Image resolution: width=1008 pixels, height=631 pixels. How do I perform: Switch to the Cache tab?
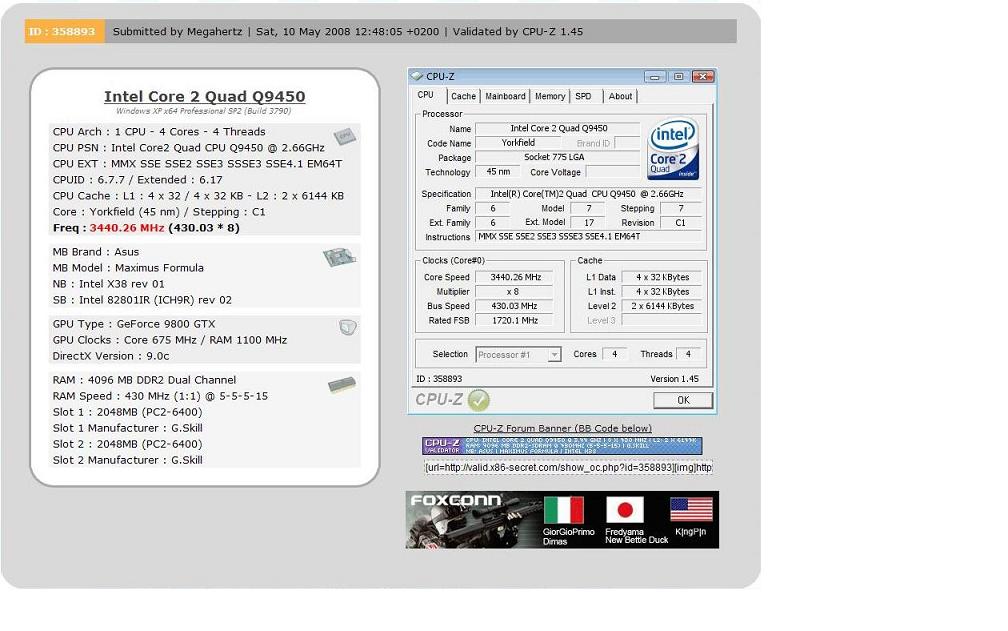[464, 96]
